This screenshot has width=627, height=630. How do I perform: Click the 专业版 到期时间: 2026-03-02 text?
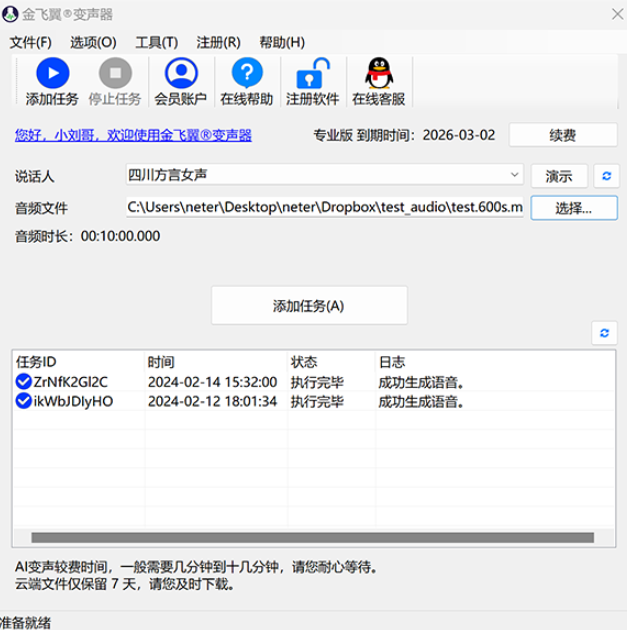coord(404,135)
